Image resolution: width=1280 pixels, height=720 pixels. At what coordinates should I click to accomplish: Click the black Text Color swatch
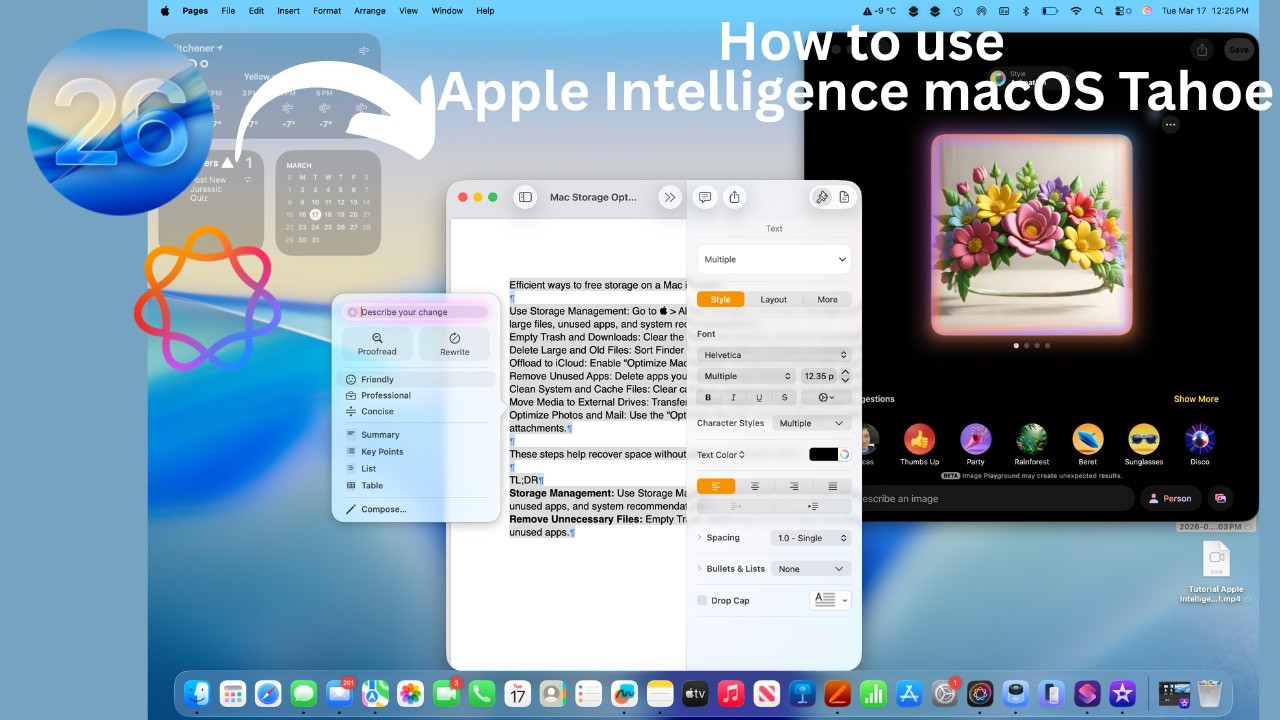(823, 455)
